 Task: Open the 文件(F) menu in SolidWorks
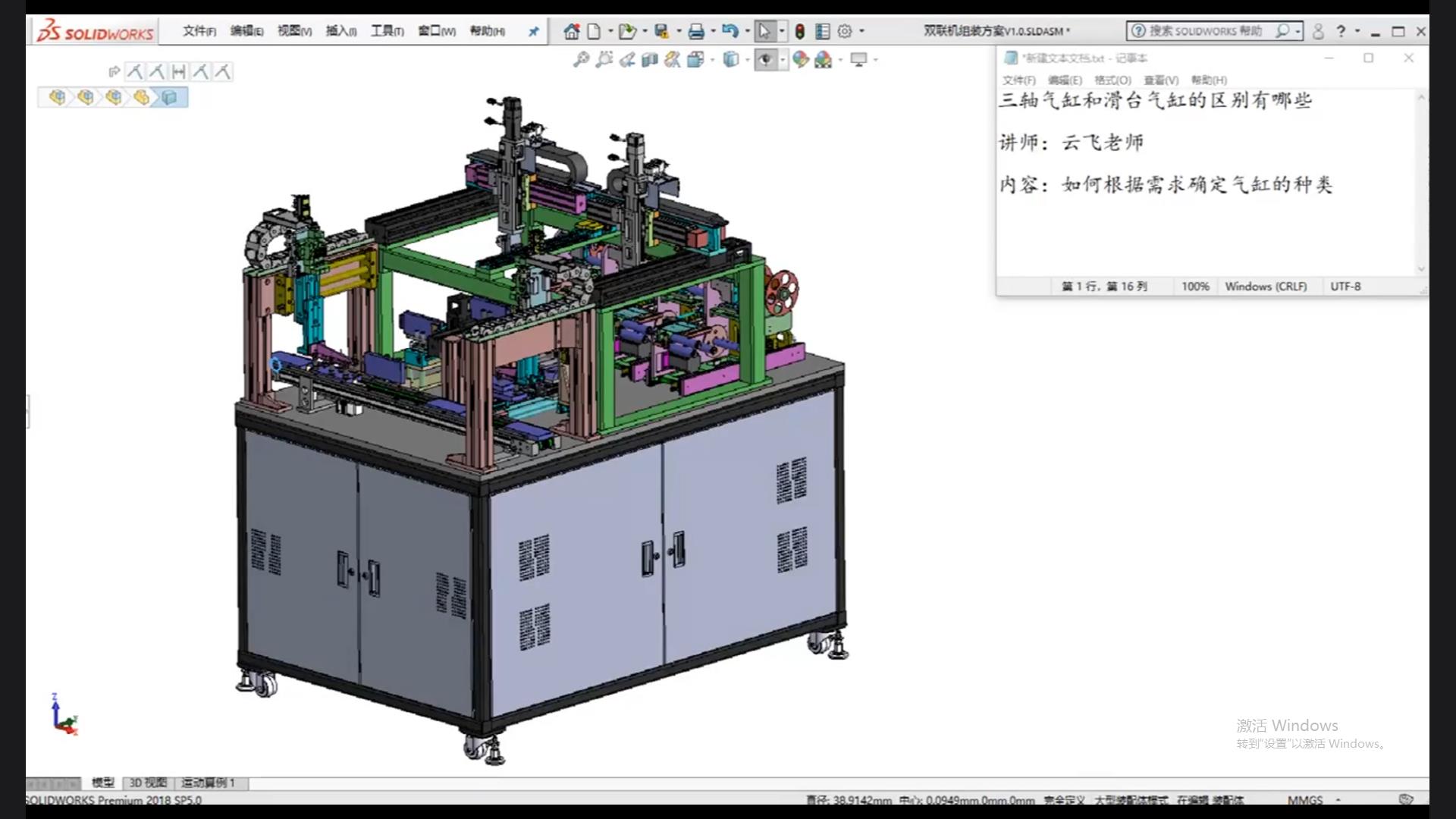(x=199, y=31)
